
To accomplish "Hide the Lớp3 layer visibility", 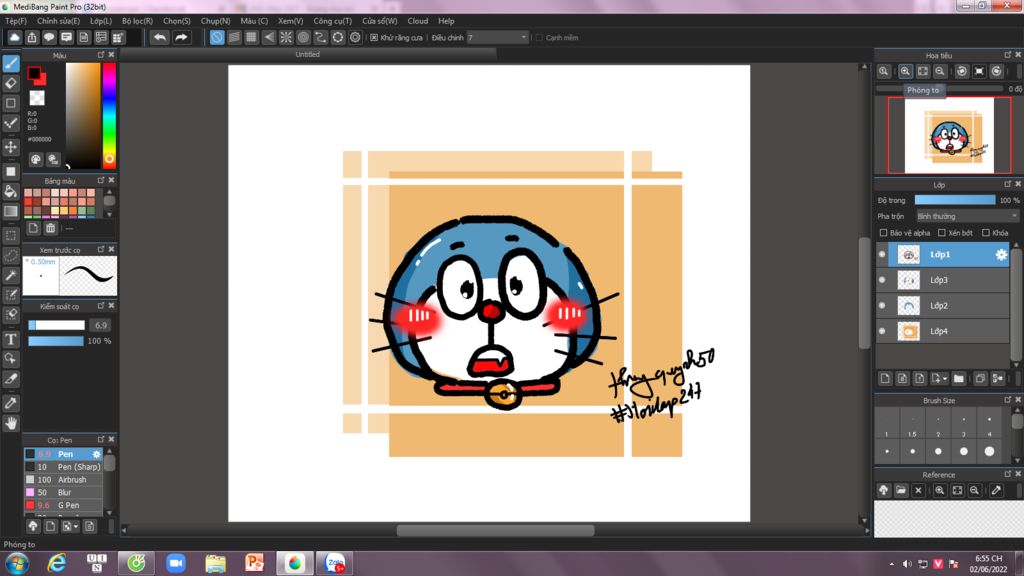I will tap(882, 280).
